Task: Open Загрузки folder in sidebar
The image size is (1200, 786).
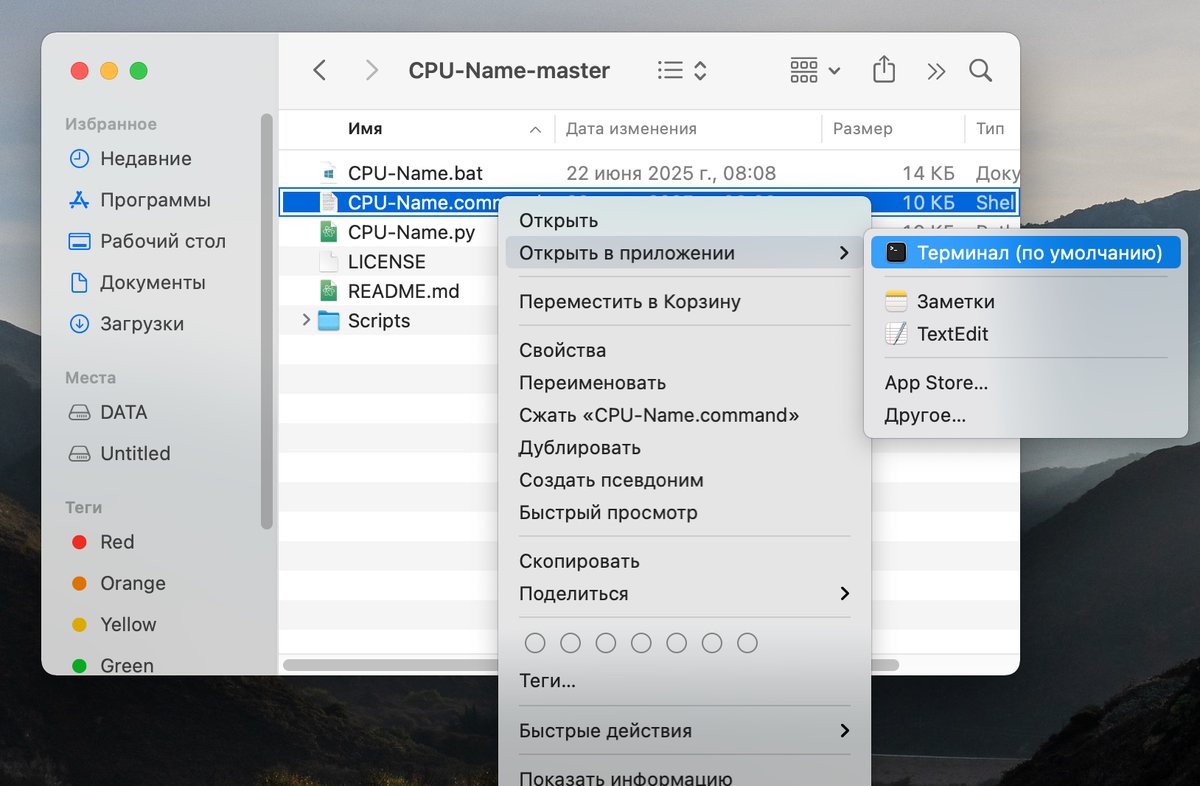Action: coord(141,324)
